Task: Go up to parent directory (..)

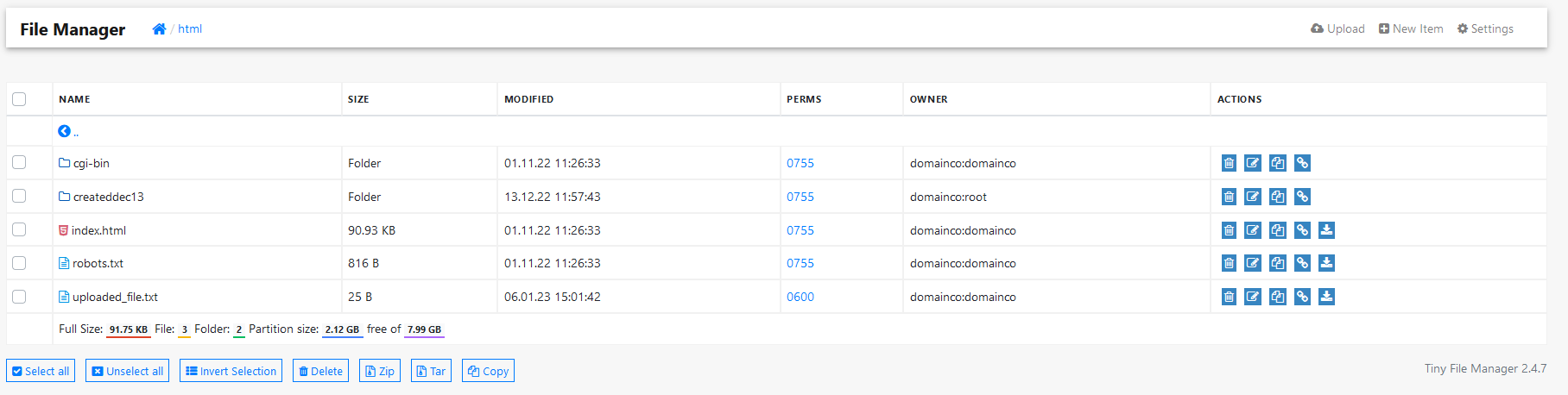Action: pyautogui.click(x=68, y=131)
